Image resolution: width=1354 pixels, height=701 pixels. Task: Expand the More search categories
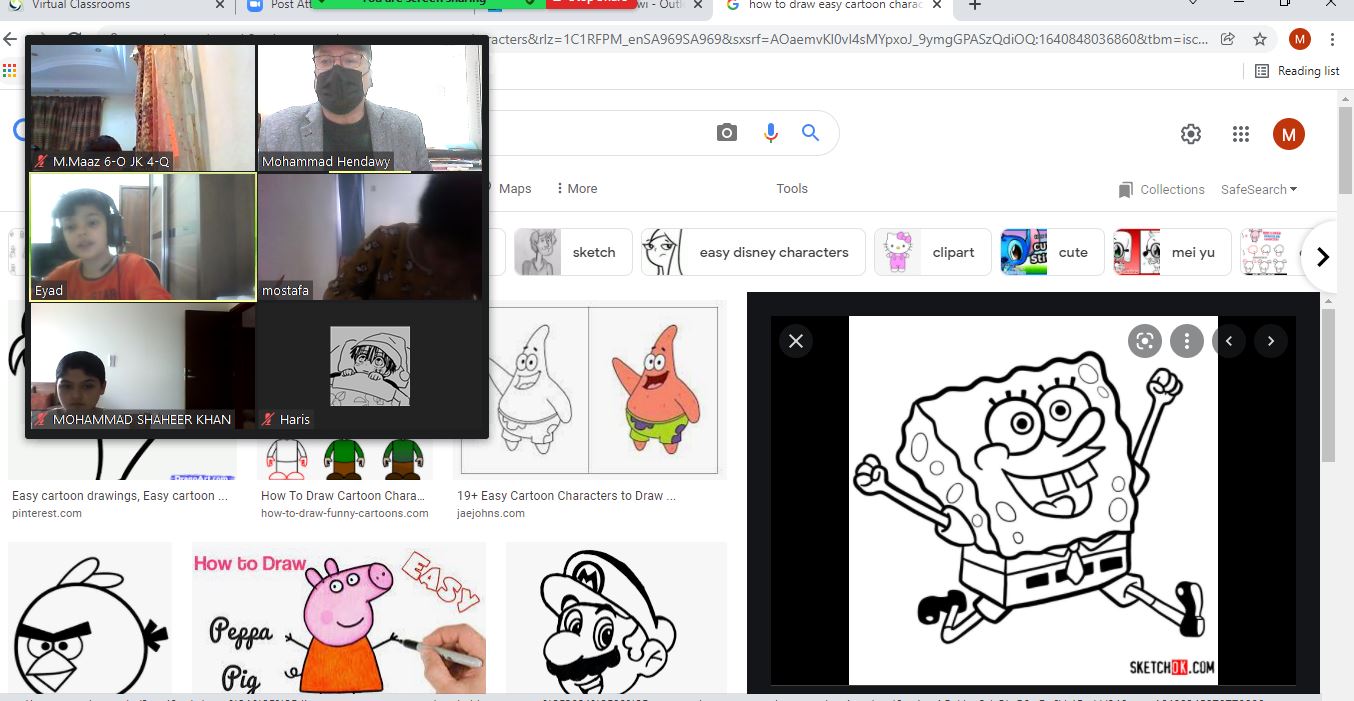coord(575,189)
